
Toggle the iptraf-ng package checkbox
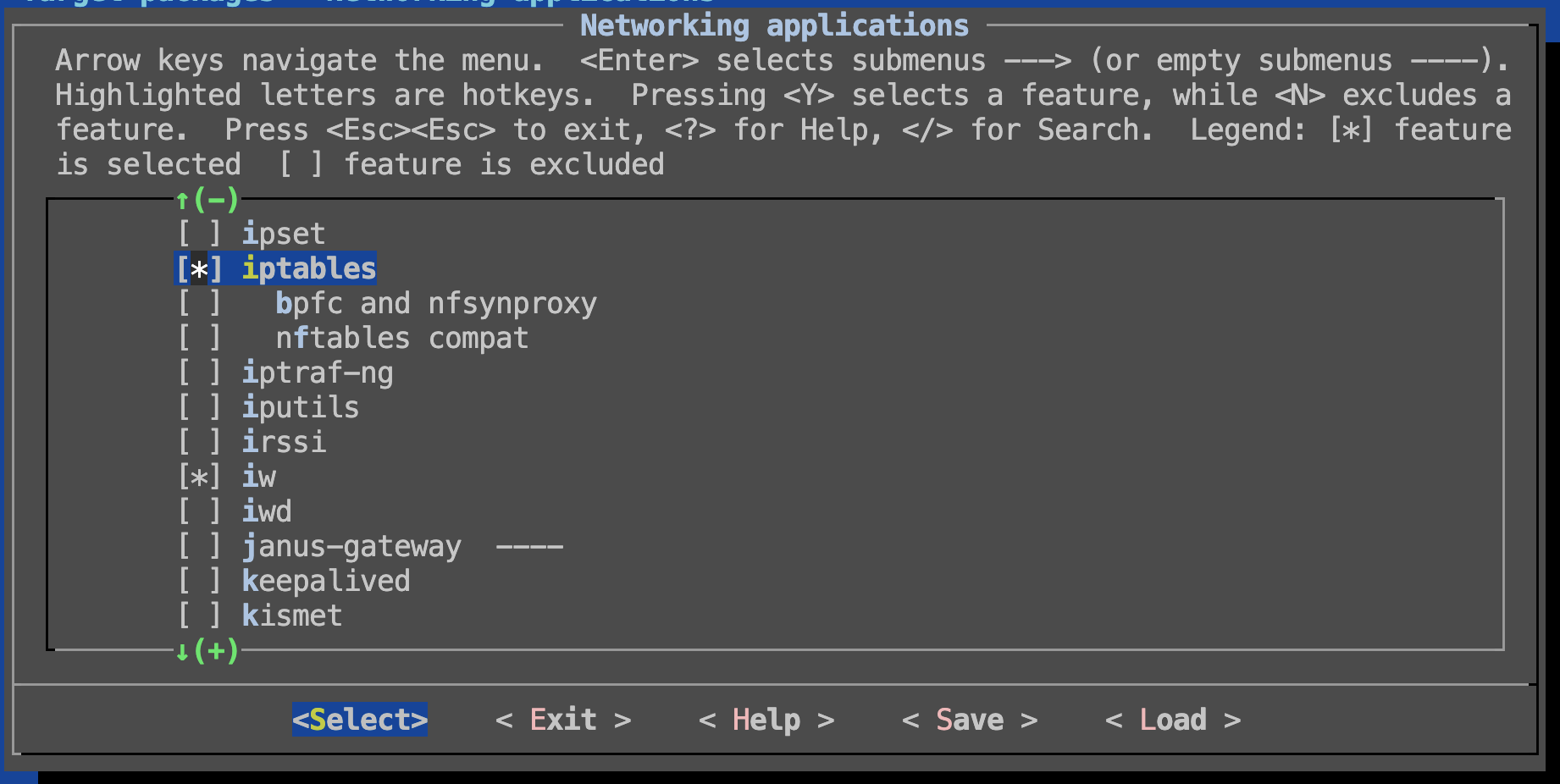tap(199, 373)
